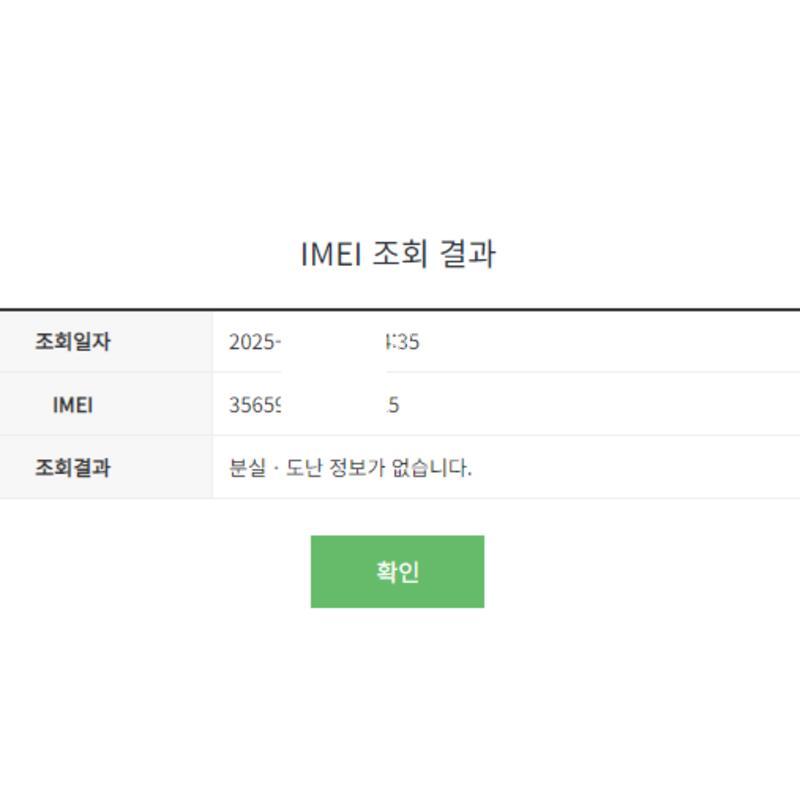Click the masked part of the date value
This screenshot has height=800, width=800.
click(x=333, y=342)
